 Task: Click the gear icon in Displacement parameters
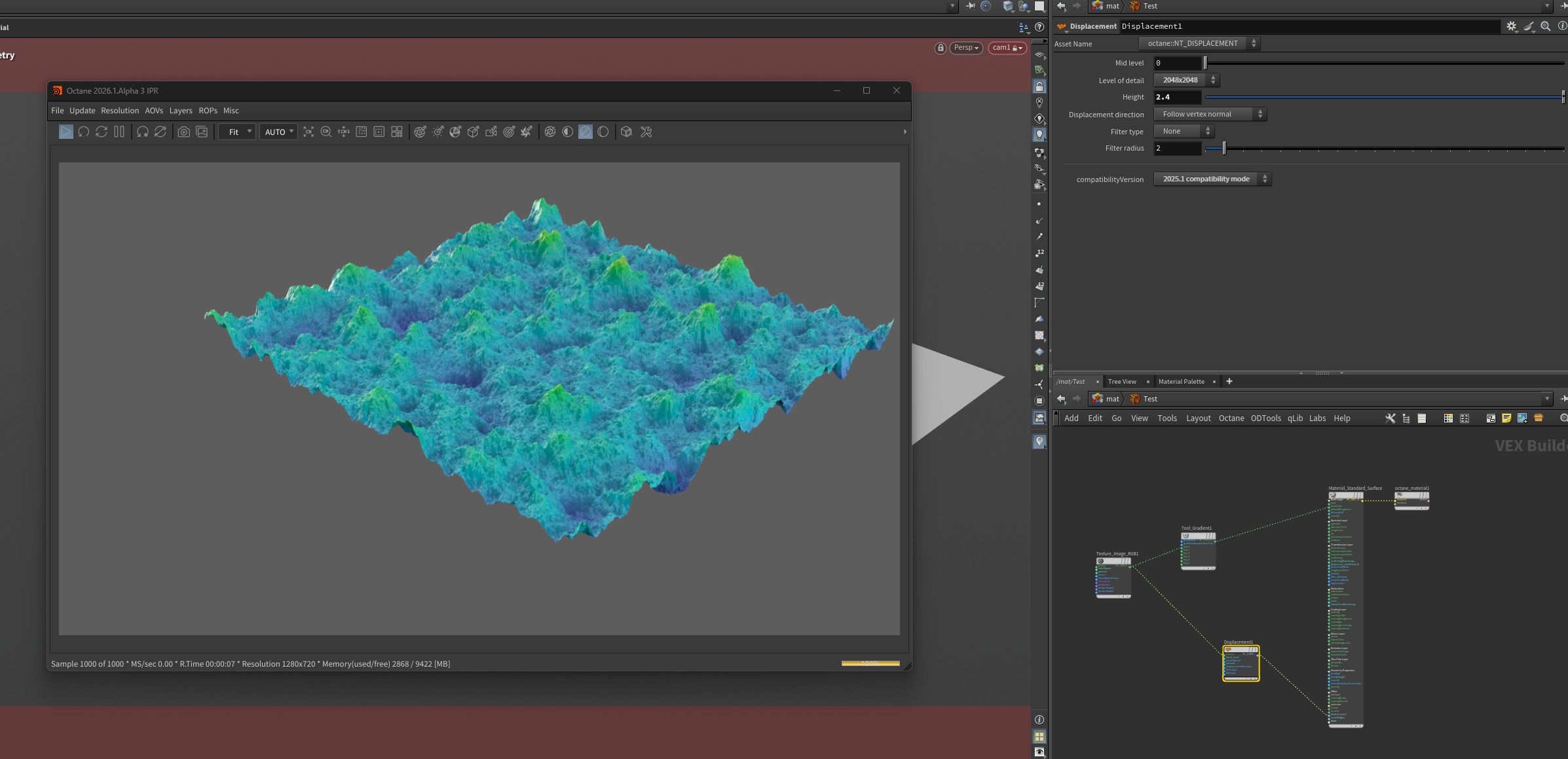(1511, 26)
